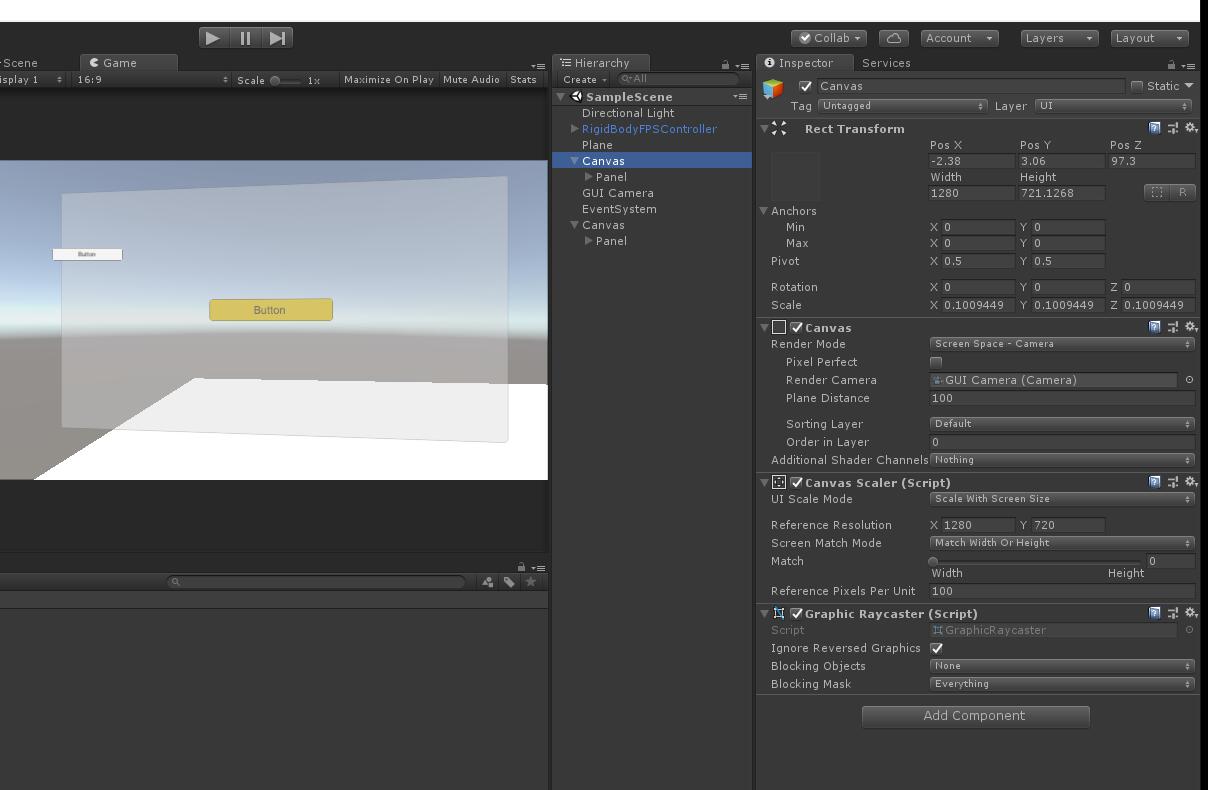Viewport: 1208px width, 790px height.
Task: Open the Blocking Mask dropdown
Action: pos(1061,684)
